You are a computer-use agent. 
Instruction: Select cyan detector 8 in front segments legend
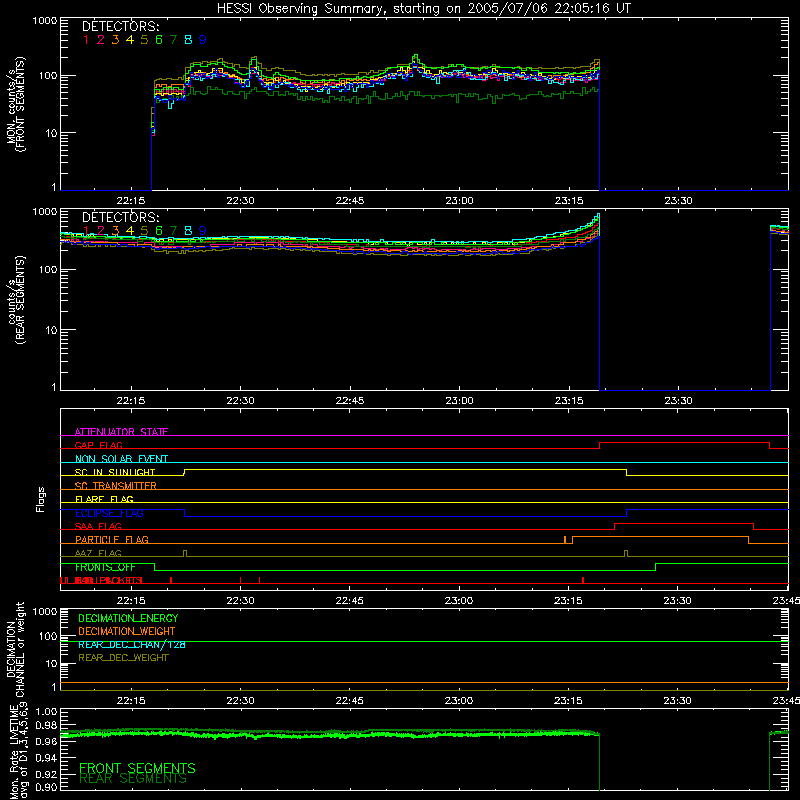click(x=188, y=39)
